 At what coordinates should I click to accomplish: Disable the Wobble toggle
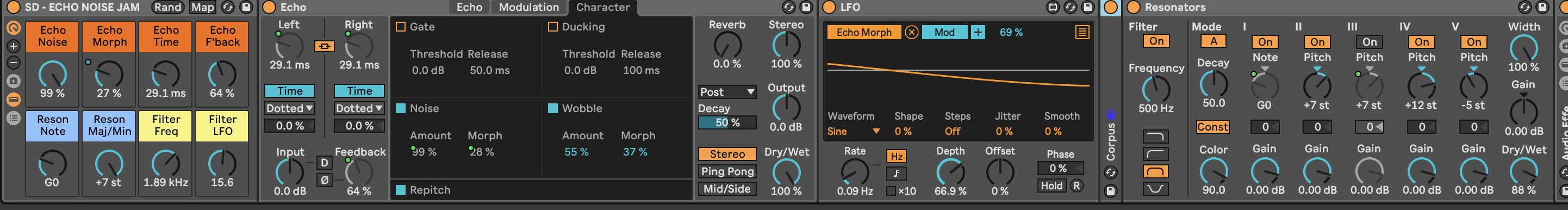553,108
